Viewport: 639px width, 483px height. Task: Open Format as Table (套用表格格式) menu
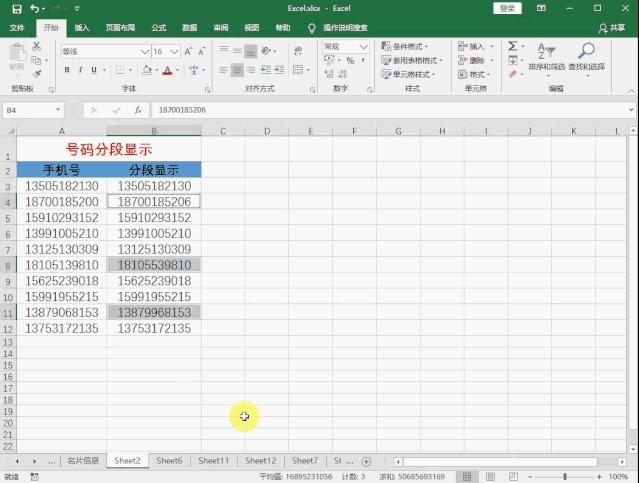pyautogui.click(x=412, y=60)
